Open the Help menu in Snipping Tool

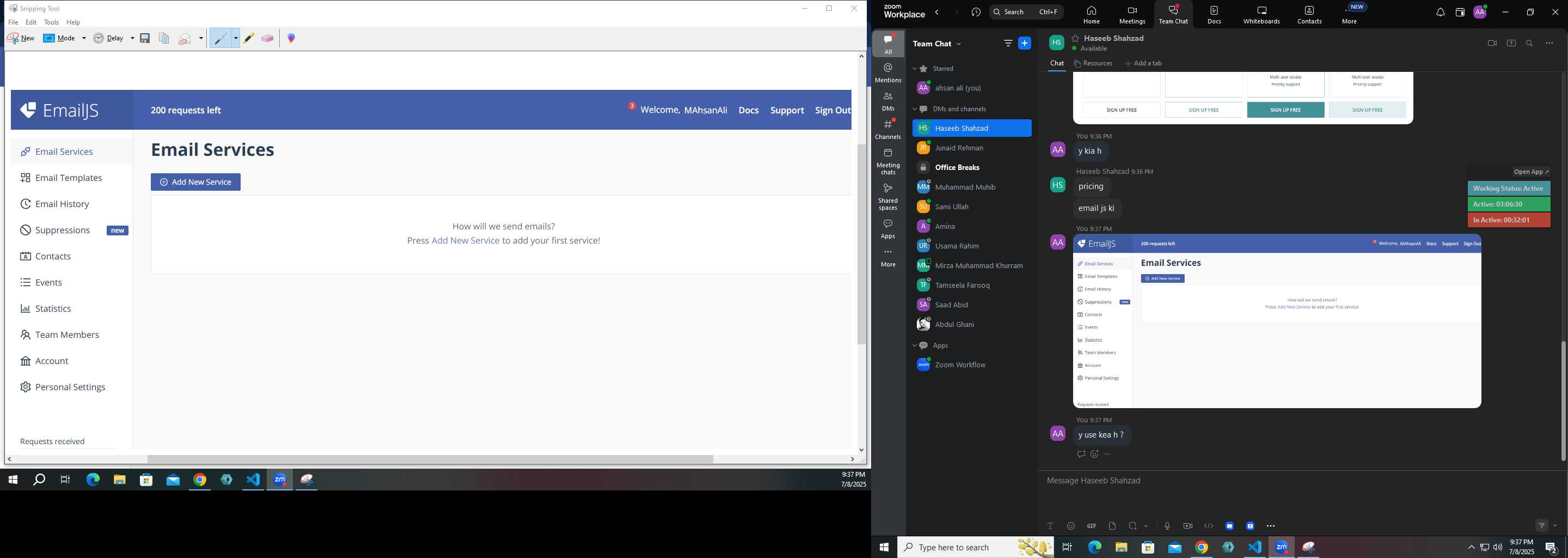click(73, 22)
